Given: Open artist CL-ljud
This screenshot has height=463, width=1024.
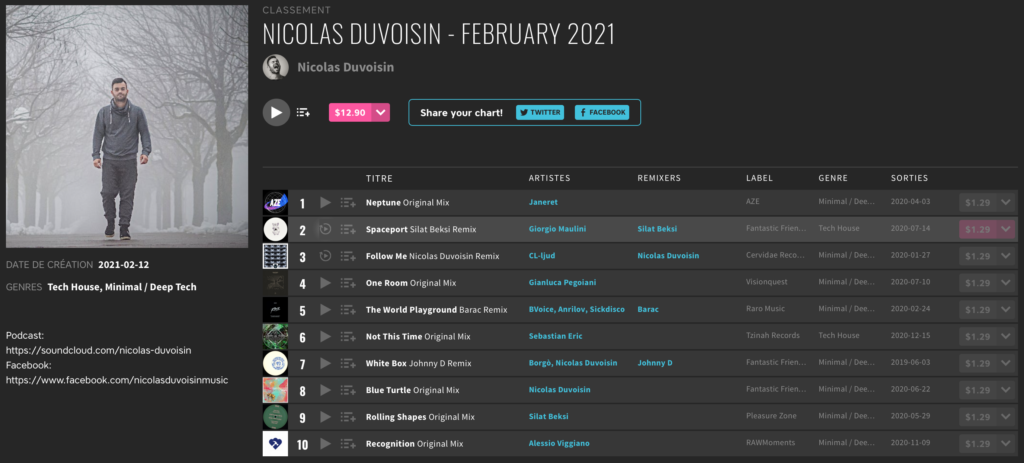Looking at the screenshot, I should (x=542, y=256).
